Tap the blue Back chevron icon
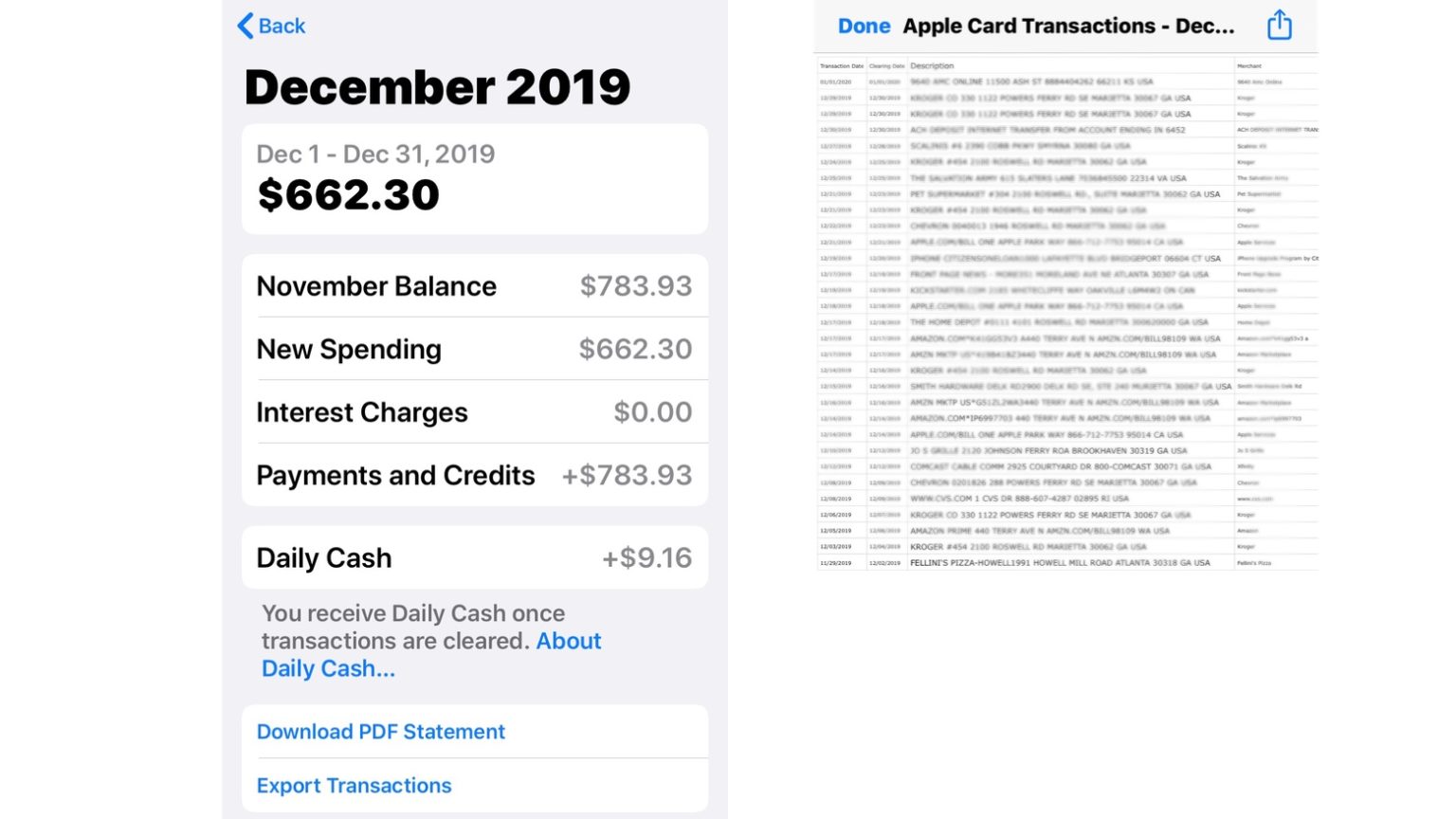Image resolution: width=1456 pixels, height=819 pixels. 246,26
